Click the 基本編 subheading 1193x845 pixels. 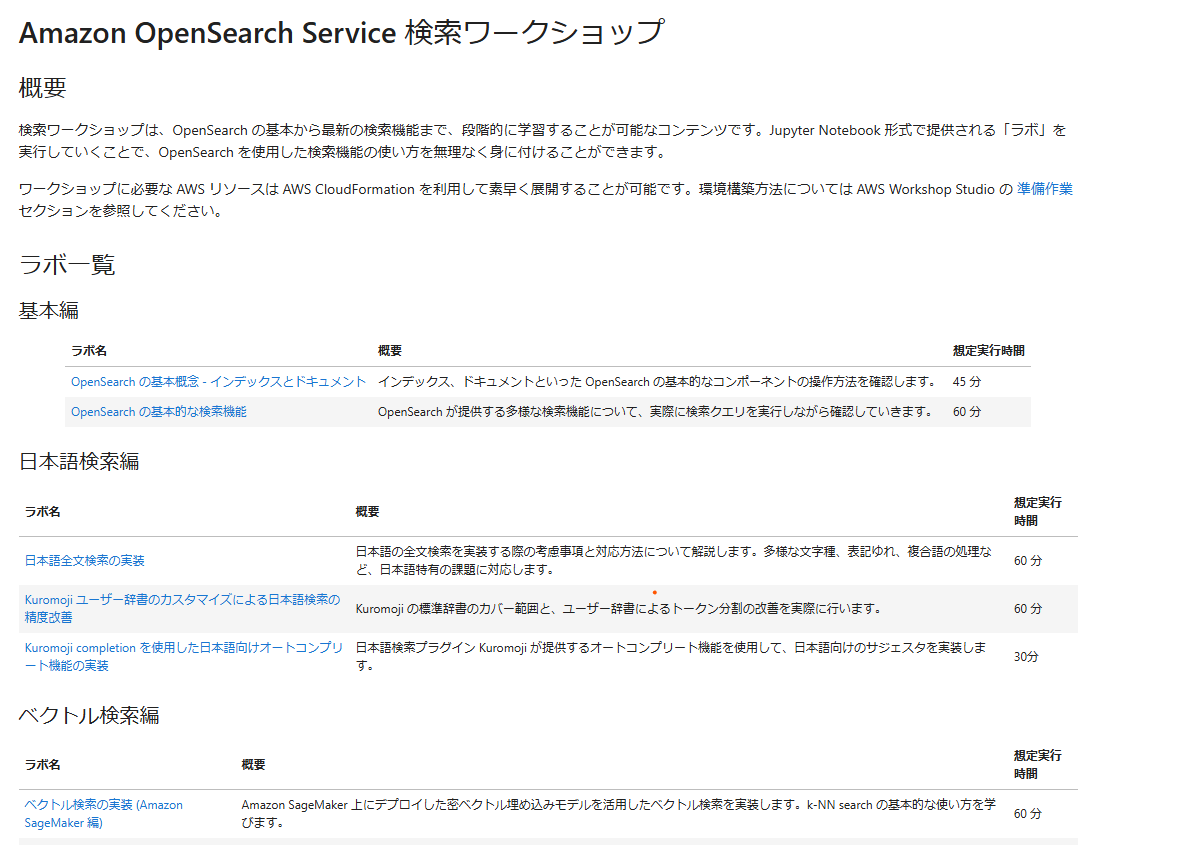(49, 310)
